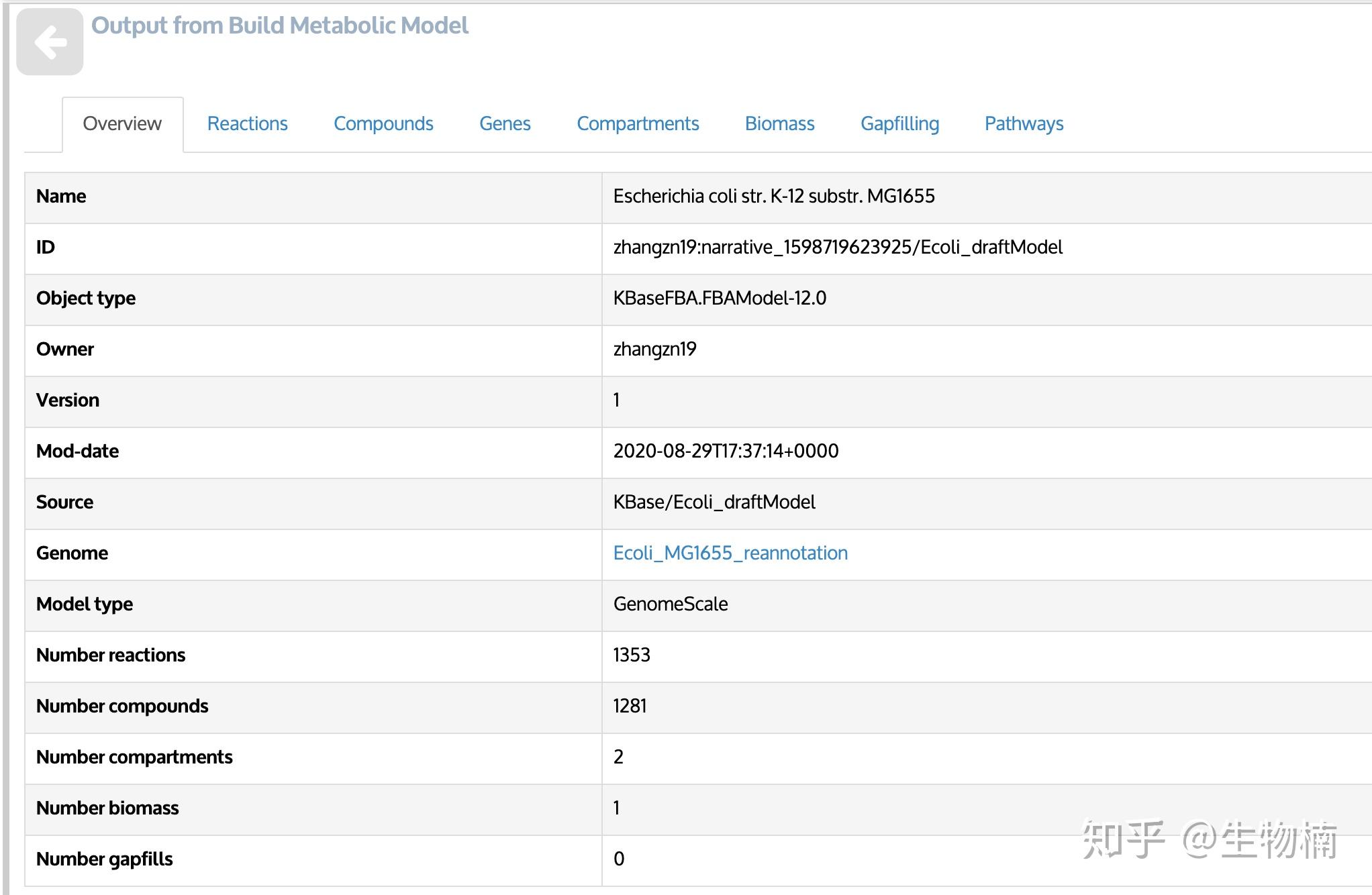Click the Owner value zhangzn19
Screen dimensions: 1372x895
(x=654, y=350)
